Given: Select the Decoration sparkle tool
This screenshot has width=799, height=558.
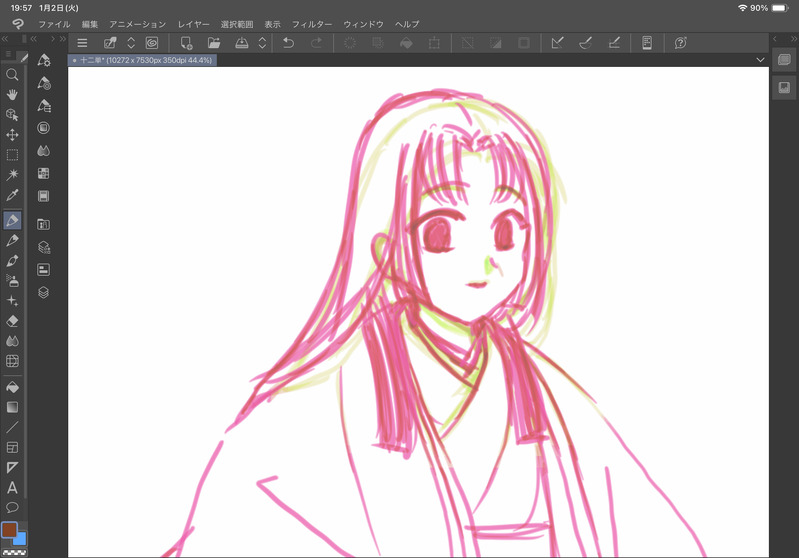Looking at the screenshot, I should click(x=12, y=301).
